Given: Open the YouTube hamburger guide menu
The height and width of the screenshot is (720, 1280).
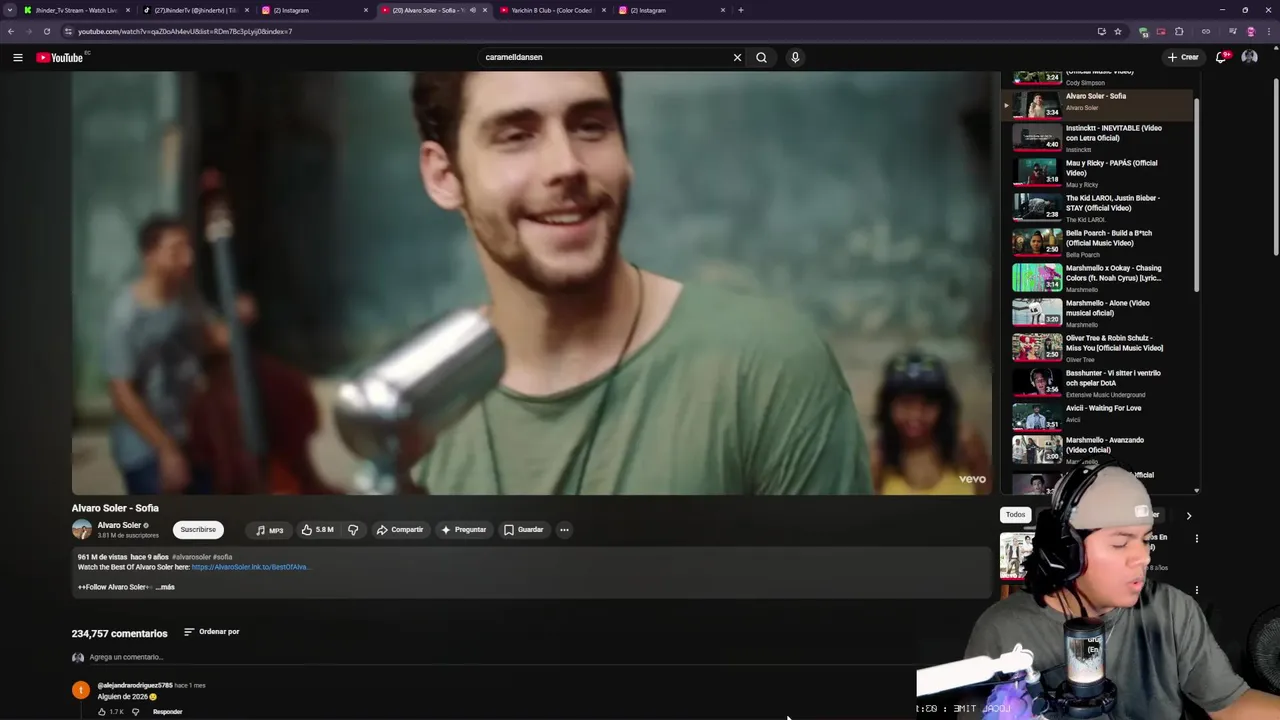Looking at the screenshot, I should click(17, 57).
